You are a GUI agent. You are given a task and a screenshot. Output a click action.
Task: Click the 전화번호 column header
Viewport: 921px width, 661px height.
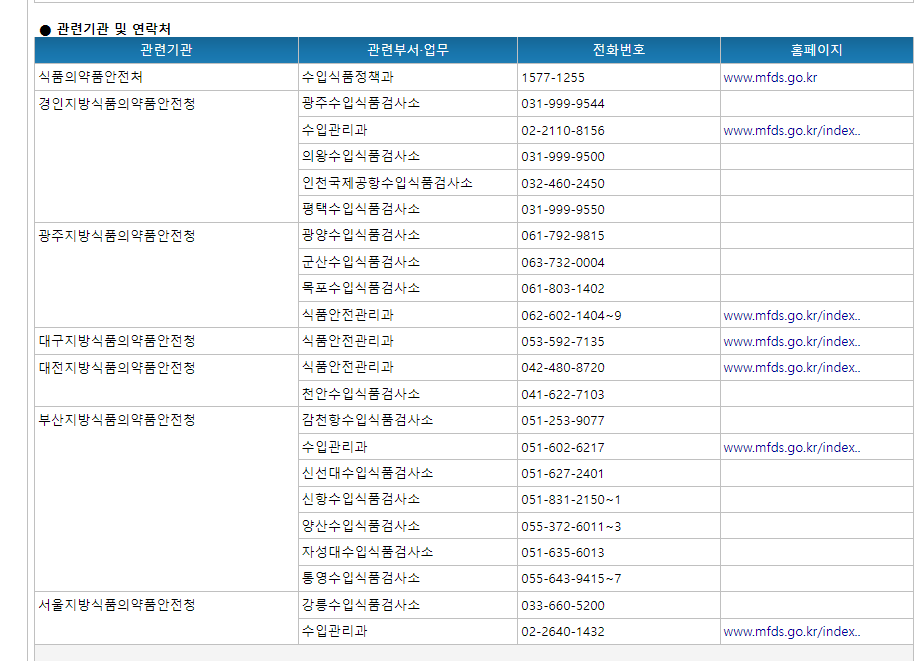click(619, 50)
